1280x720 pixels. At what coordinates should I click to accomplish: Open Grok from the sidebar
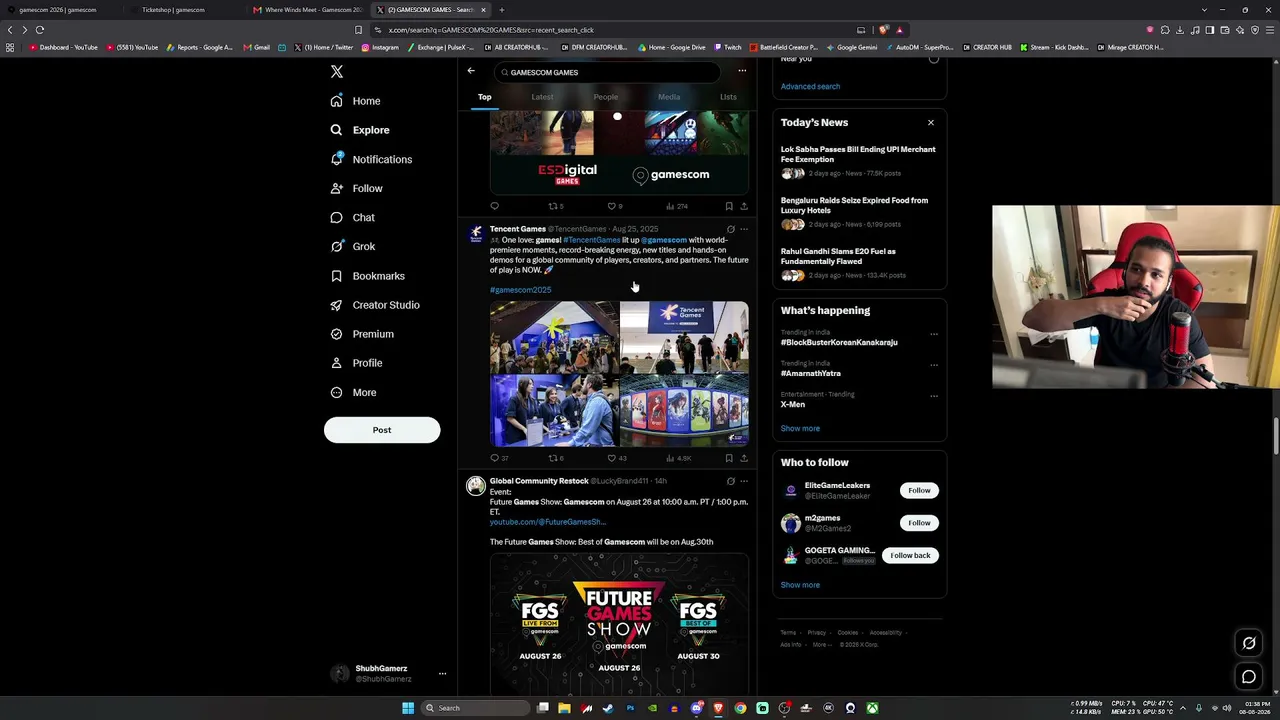click(x=352, y=246)
